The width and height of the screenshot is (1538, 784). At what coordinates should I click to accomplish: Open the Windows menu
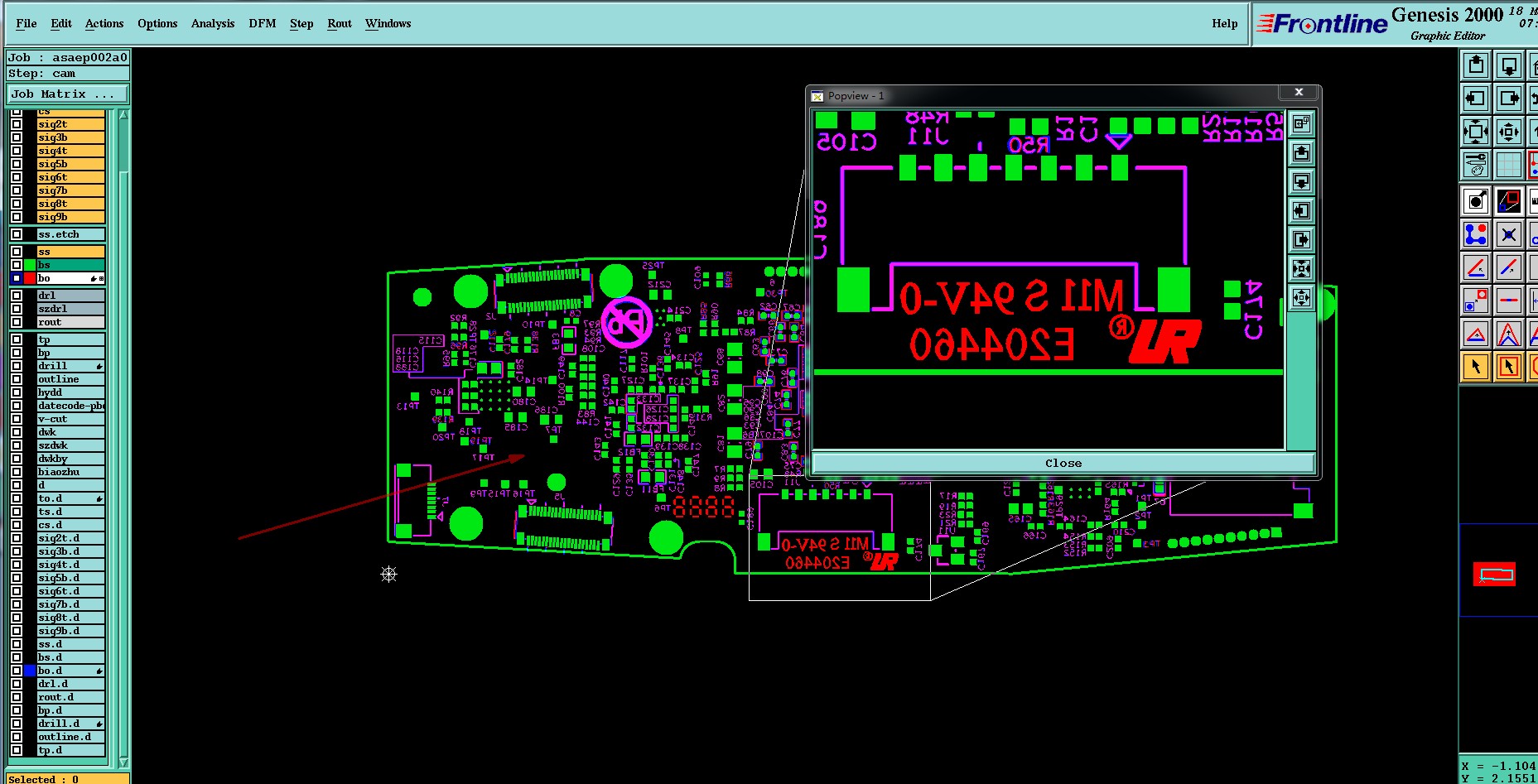[x=388, y=23]
